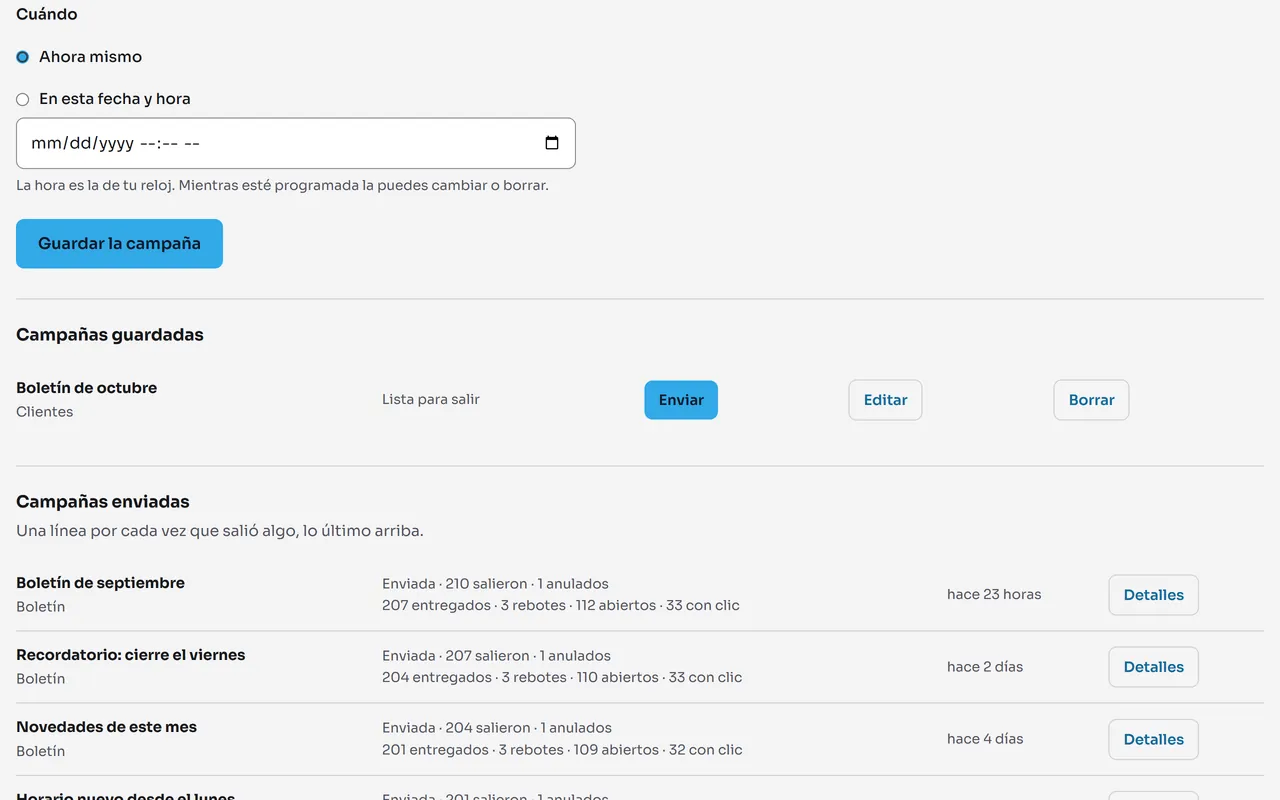Image resolution: width=1280 pixels, height=800 pixels.
Task: Click the "Boletín de octubre" campaign name
Action: [x=87, y=388]
